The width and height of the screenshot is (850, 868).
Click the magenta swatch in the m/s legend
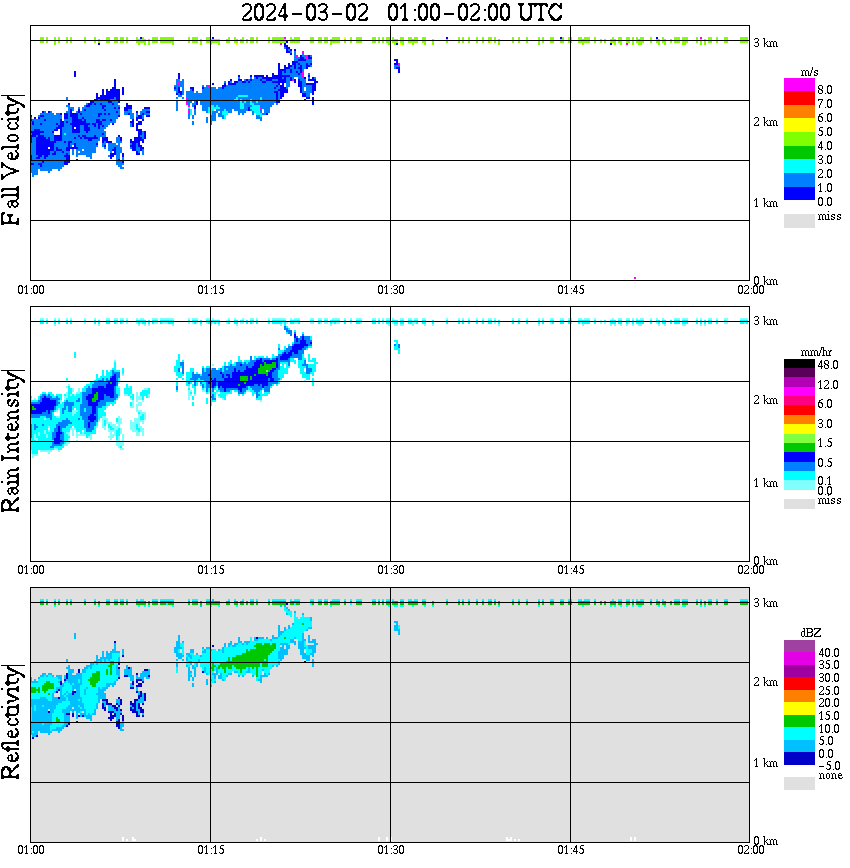799,85
